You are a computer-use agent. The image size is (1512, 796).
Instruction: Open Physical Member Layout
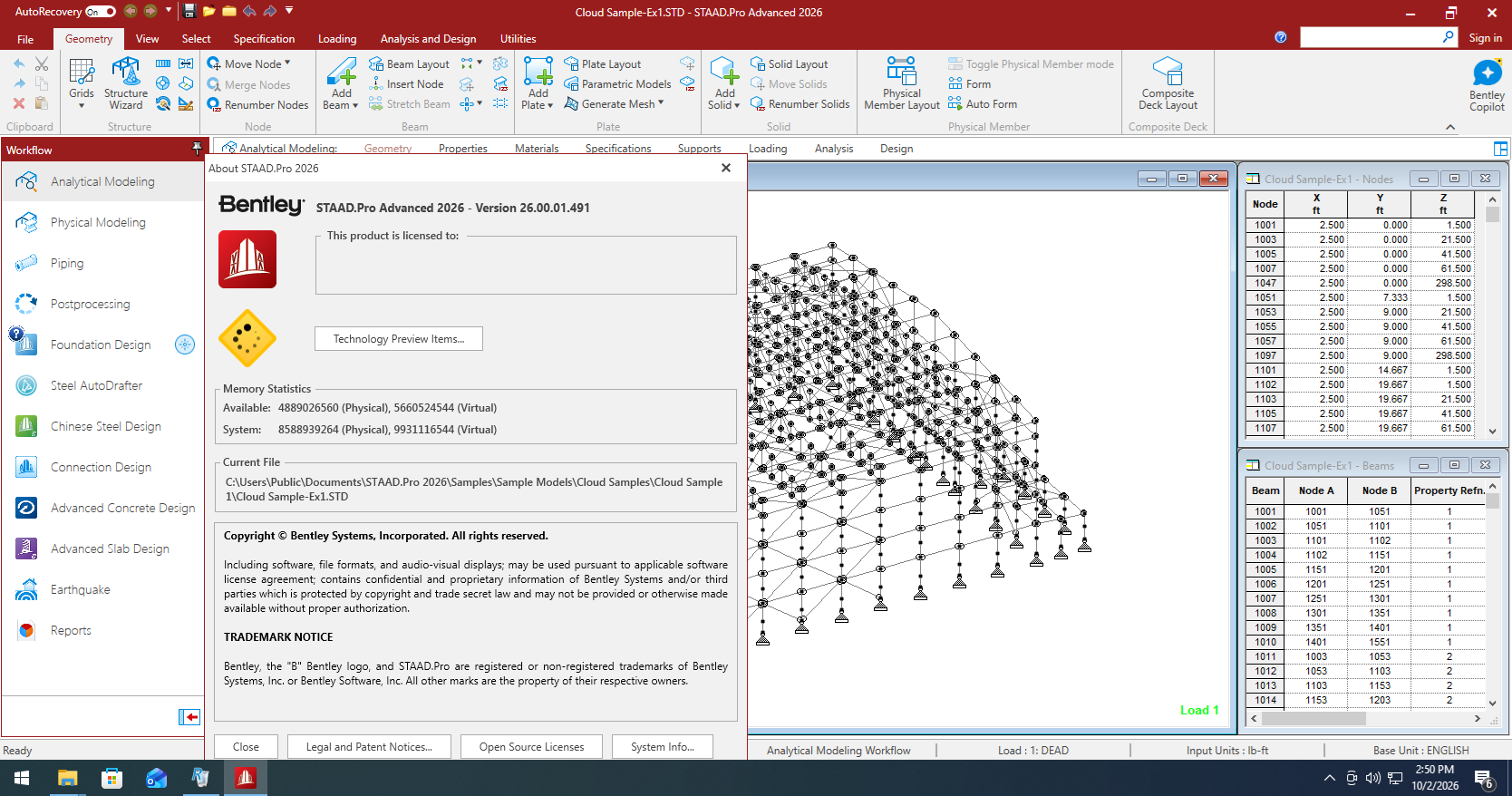902,83
